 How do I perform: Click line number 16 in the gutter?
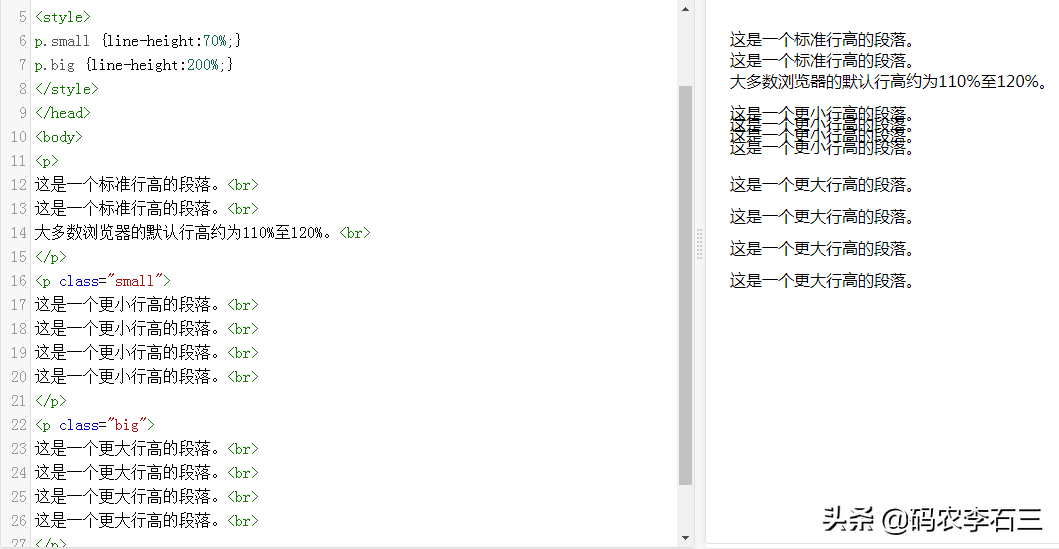coord(19,281)
